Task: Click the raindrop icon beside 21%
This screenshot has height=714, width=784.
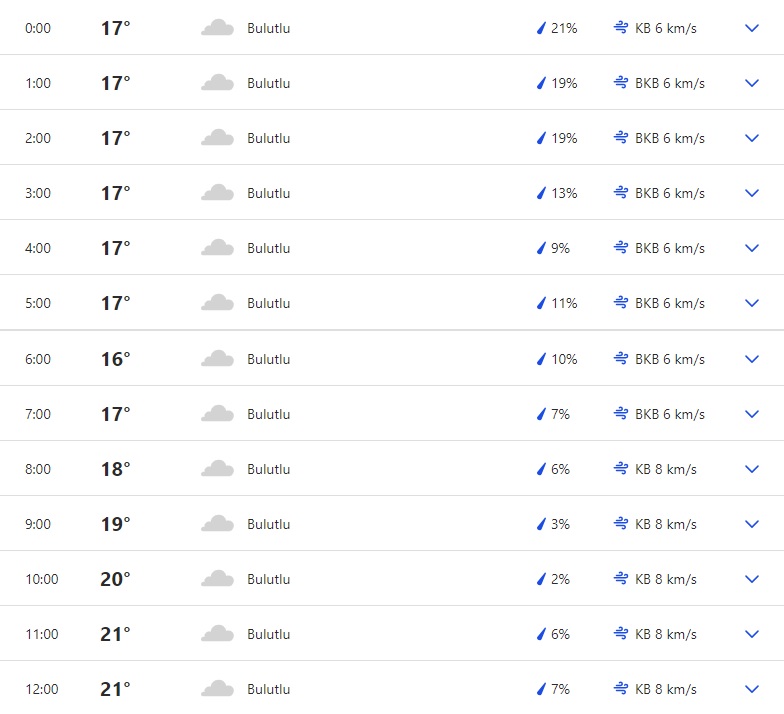Action: [541, 28]
